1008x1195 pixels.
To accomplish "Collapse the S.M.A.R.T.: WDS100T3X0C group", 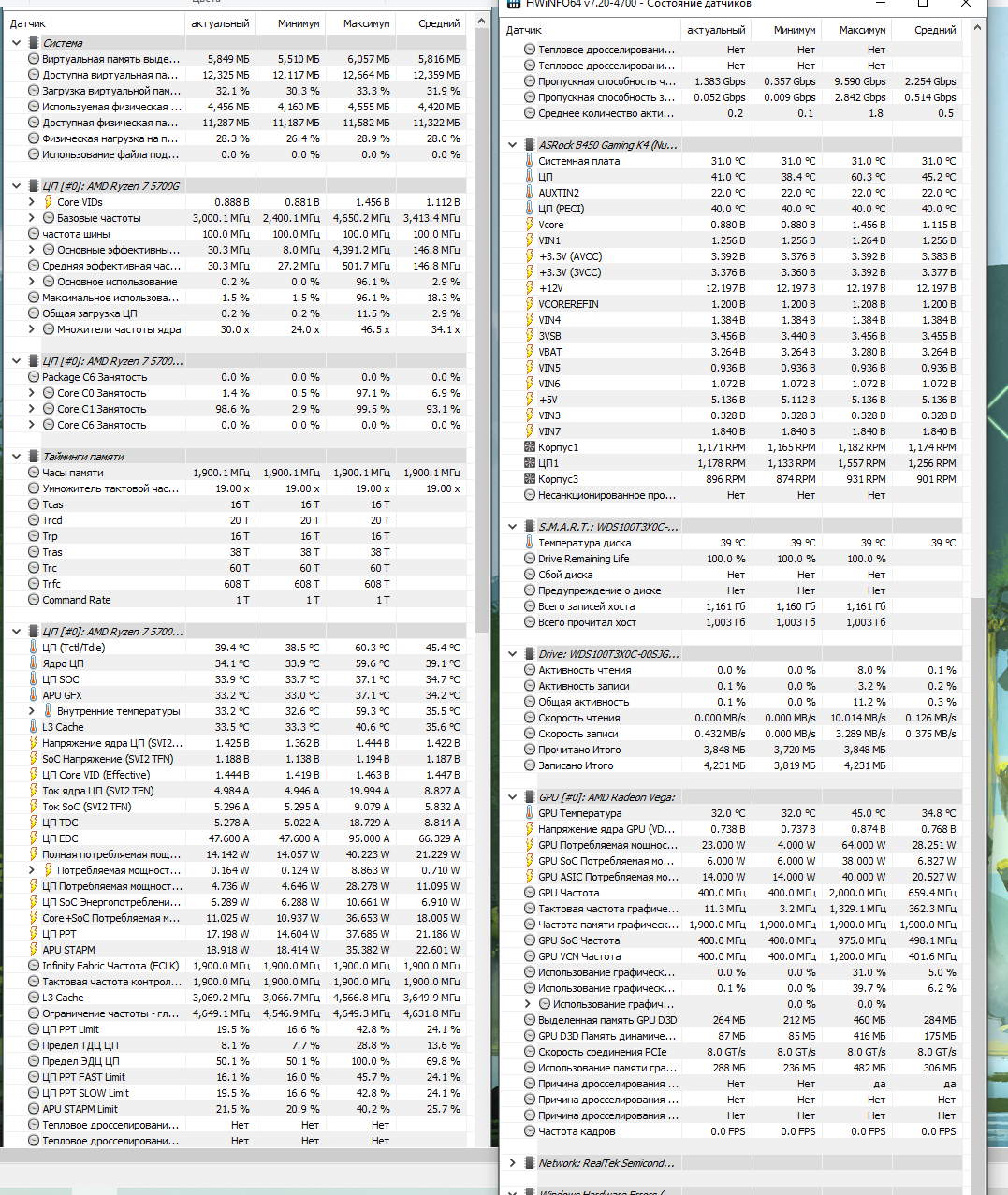I will tap(512, 527).
